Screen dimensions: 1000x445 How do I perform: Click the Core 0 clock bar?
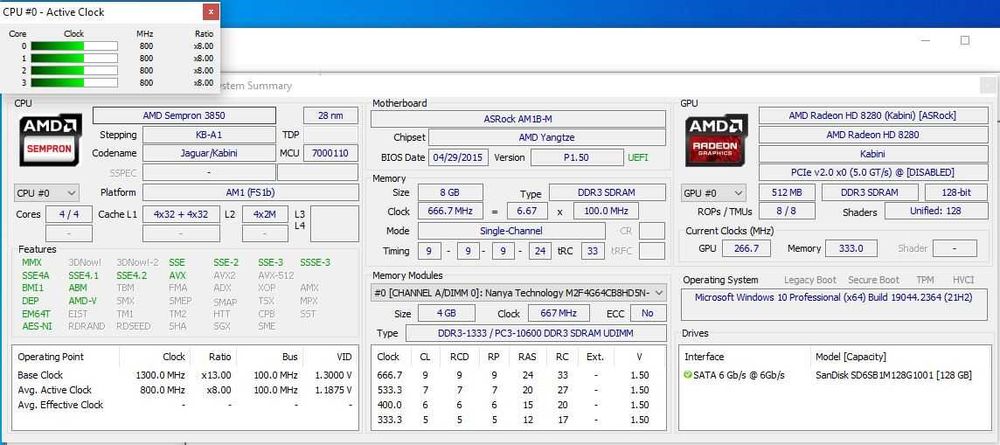point(74,46)
